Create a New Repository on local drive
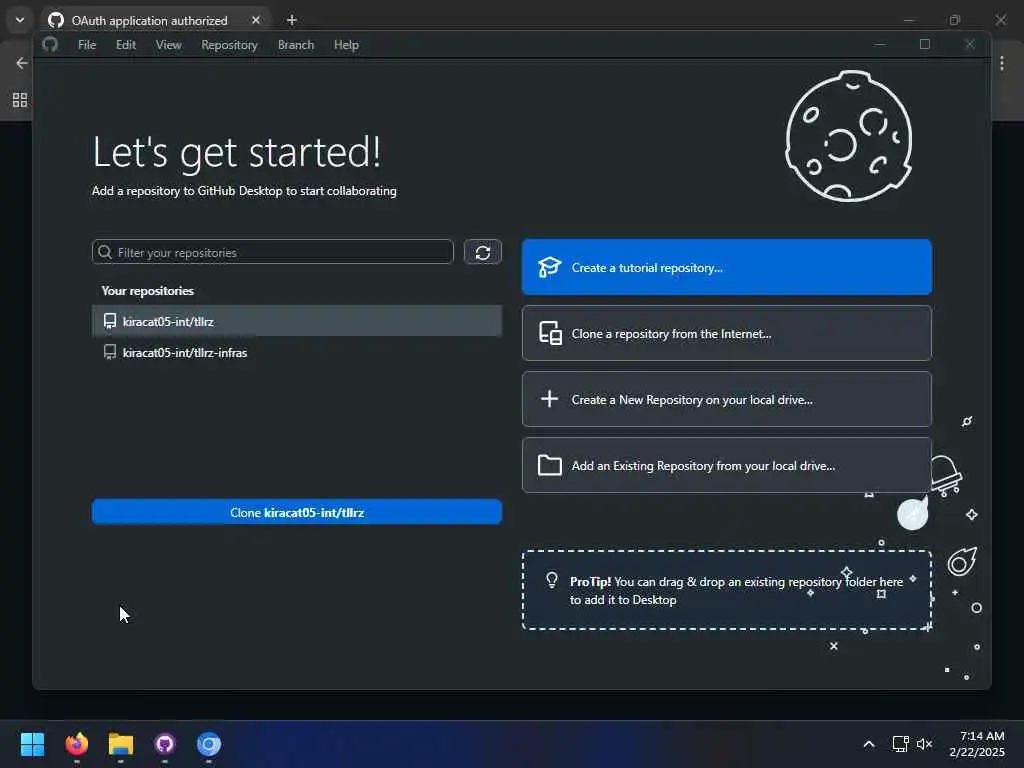 tap(727, 400)
